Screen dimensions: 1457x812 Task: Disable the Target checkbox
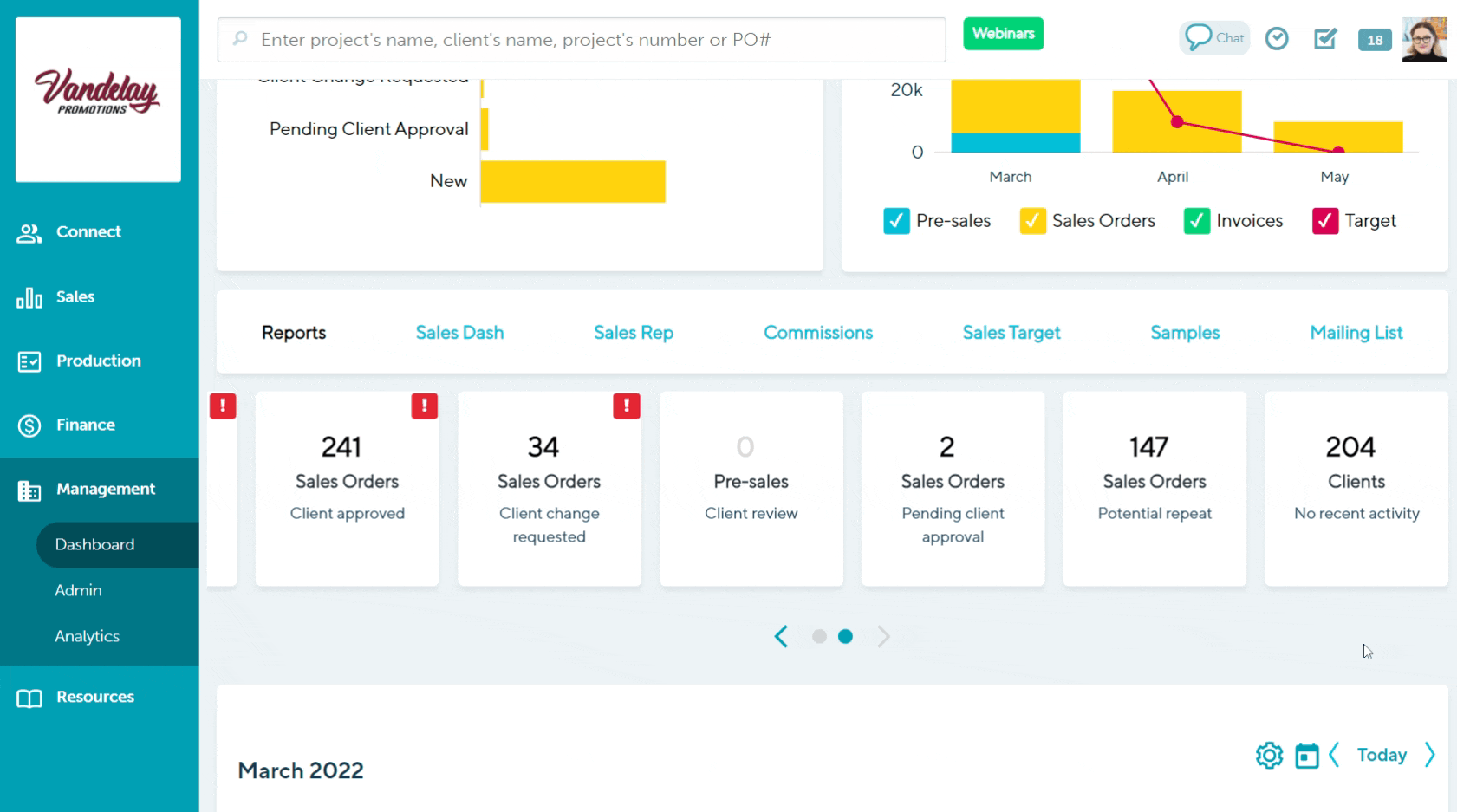(x=1324, y=221)
